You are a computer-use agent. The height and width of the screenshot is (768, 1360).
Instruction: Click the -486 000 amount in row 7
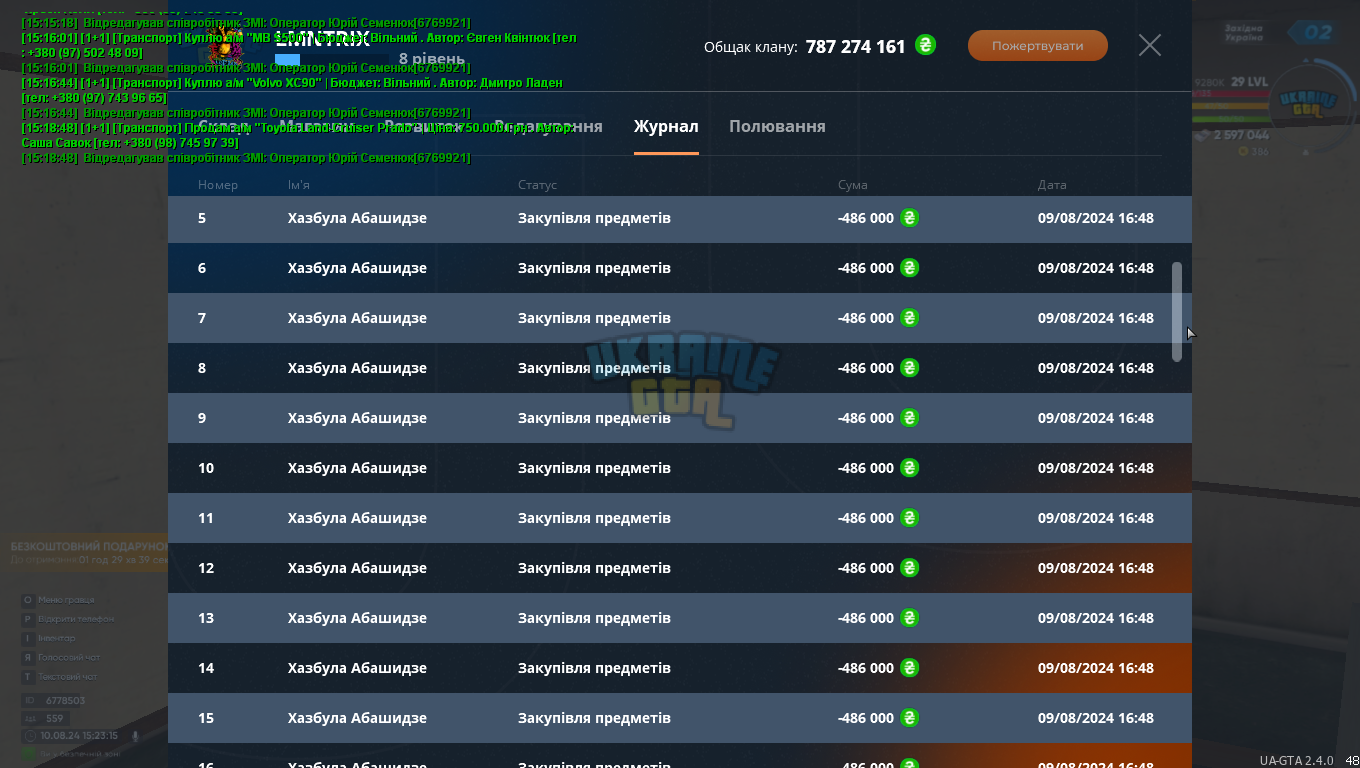pos(866,318)
